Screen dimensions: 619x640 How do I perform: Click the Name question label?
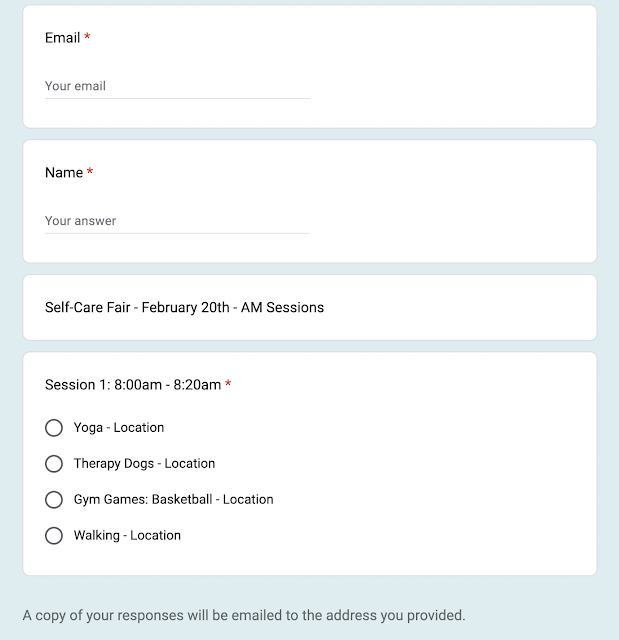pyautogui.click(x=64, y=173)
